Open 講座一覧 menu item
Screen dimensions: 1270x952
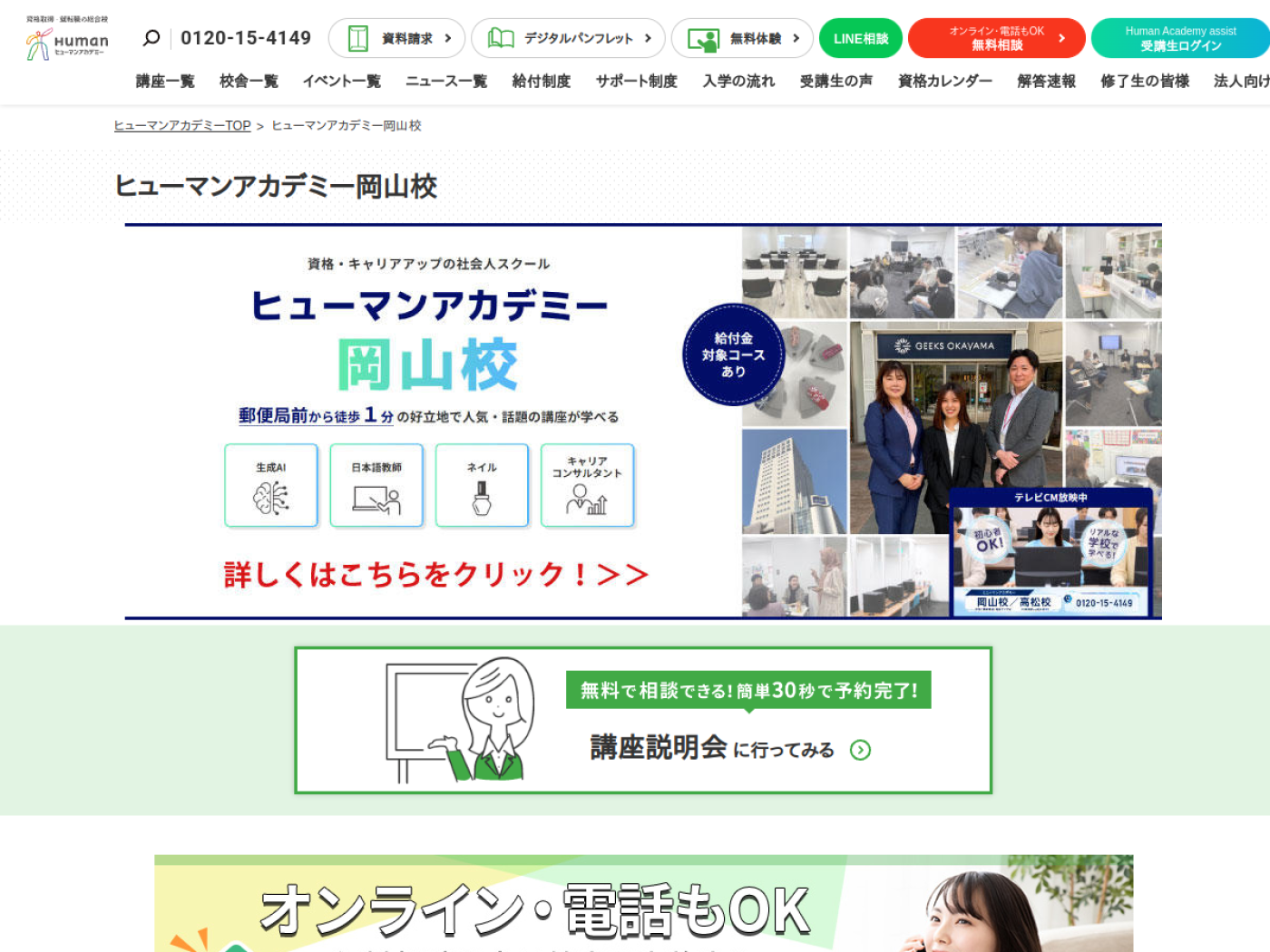click(x=165, y=81)
